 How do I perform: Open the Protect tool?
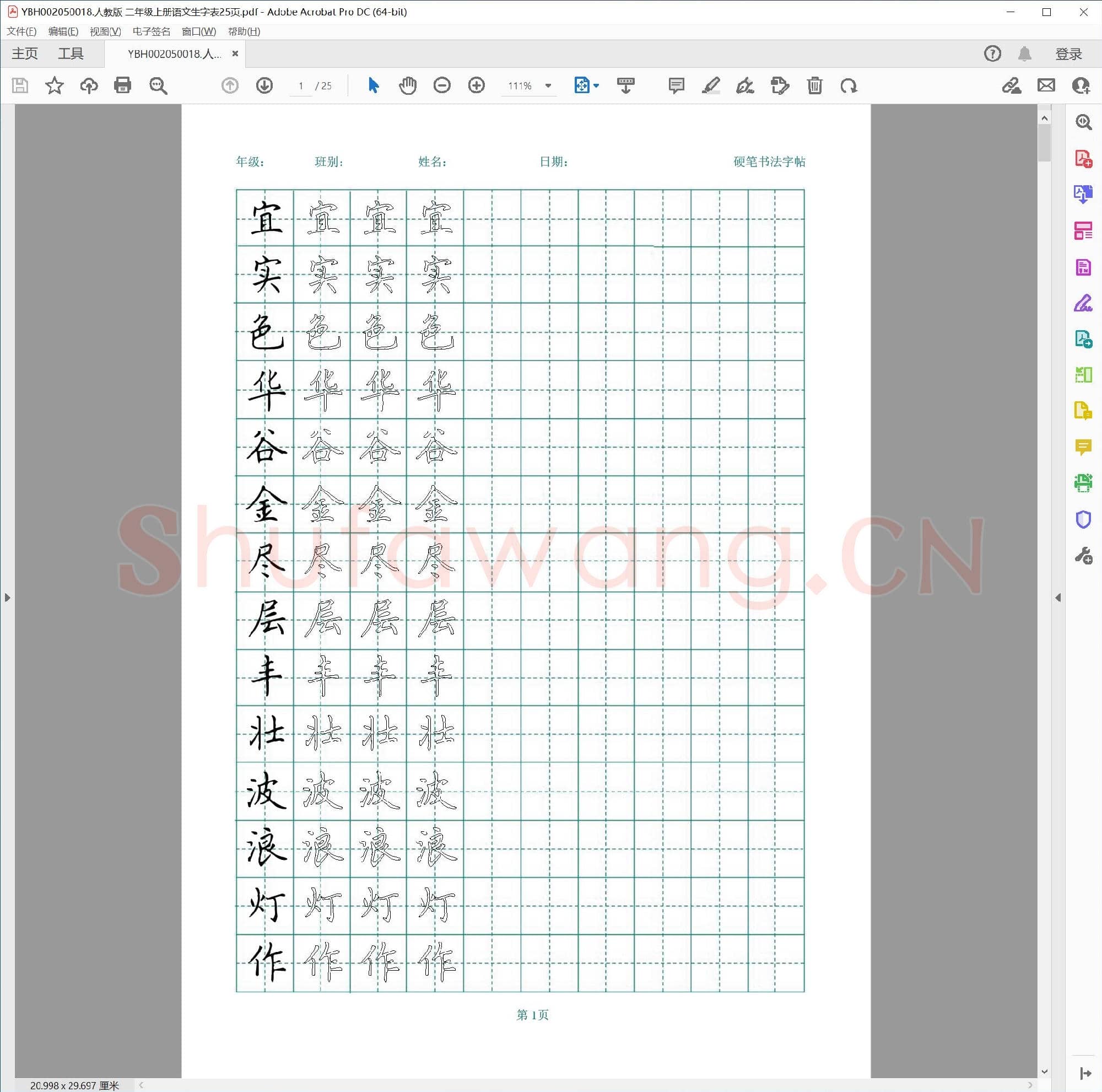tap(1083, 519)
